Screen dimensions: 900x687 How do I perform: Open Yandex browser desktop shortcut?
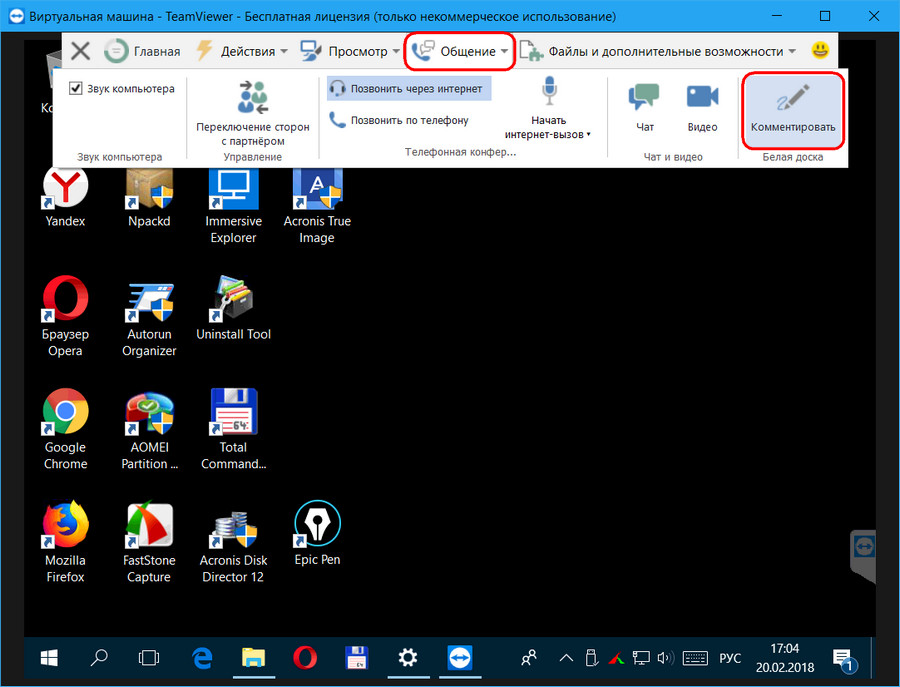(x=65, y=197)
